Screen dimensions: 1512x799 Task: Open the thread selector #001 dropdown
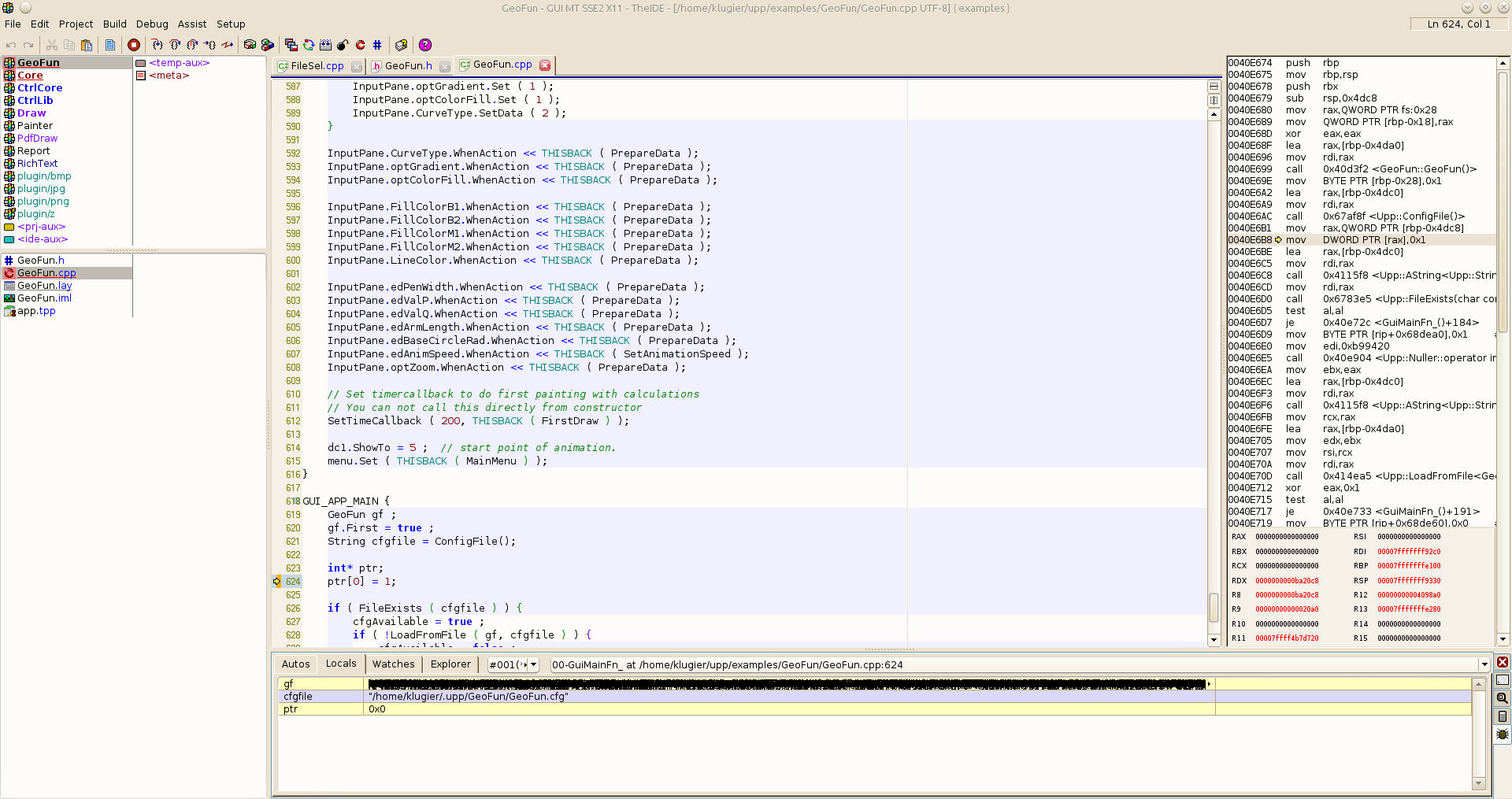pyautogui.click(x=533, y=664)
